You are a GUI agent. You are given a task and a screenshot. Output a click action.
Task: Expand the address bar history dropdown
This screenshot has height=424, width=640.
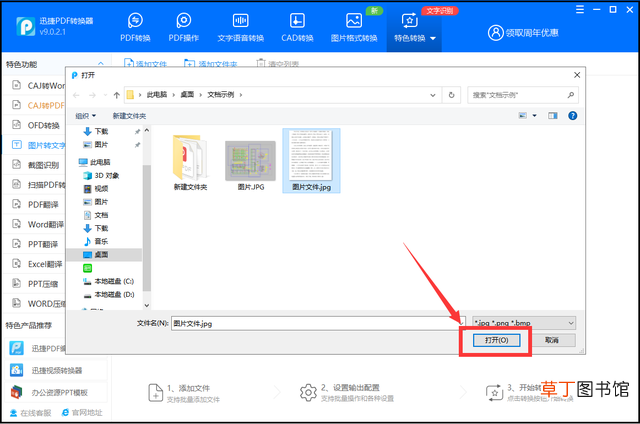pos(433,95)
